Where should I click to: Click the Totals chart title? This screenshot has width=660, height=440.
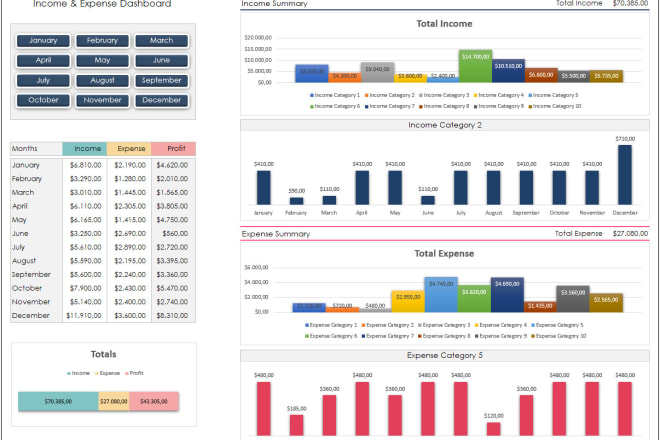(104, 355)
